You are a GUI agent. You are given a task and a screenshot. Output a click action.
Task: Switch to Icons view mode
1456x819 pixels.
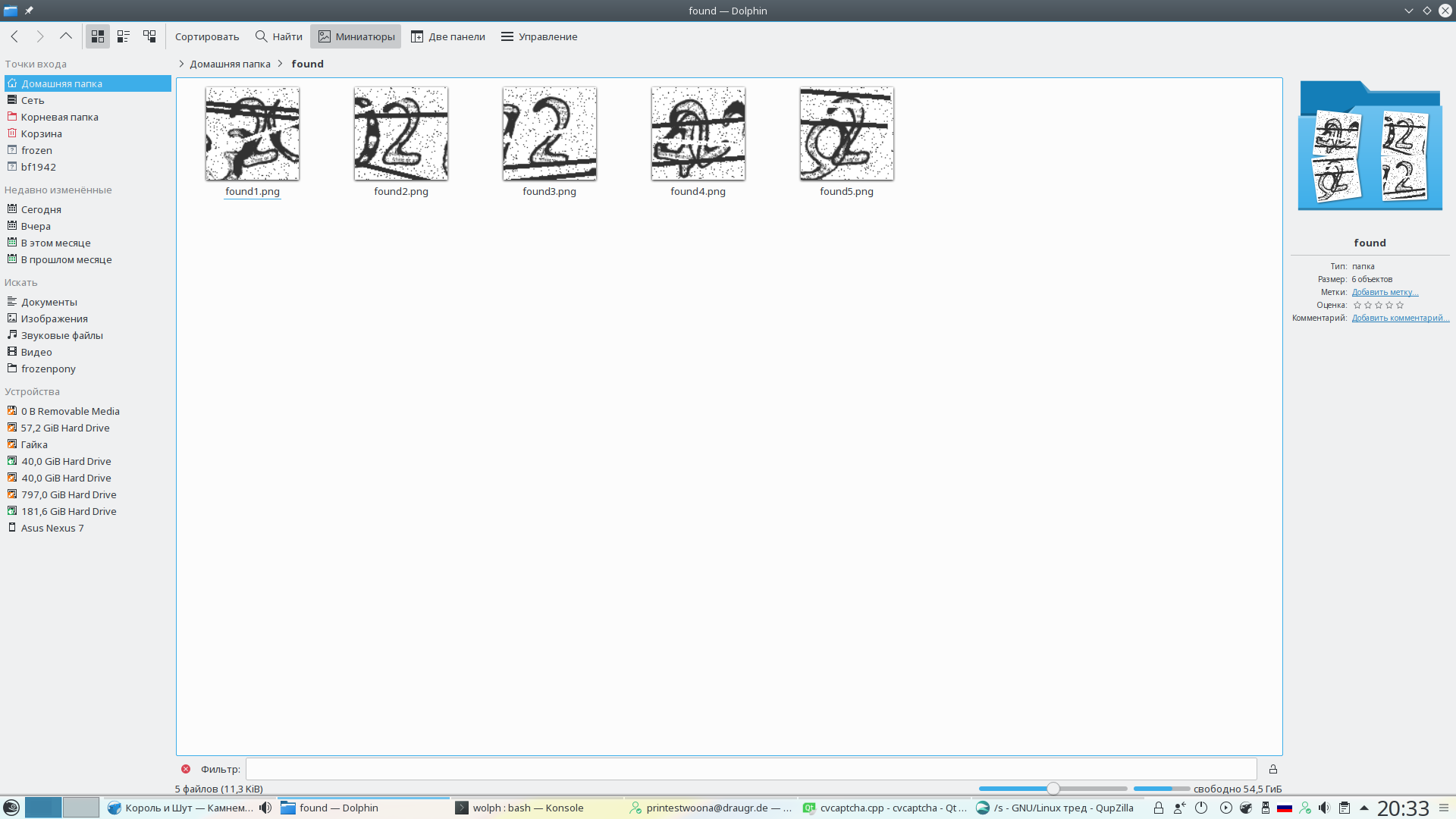point(98,36)
